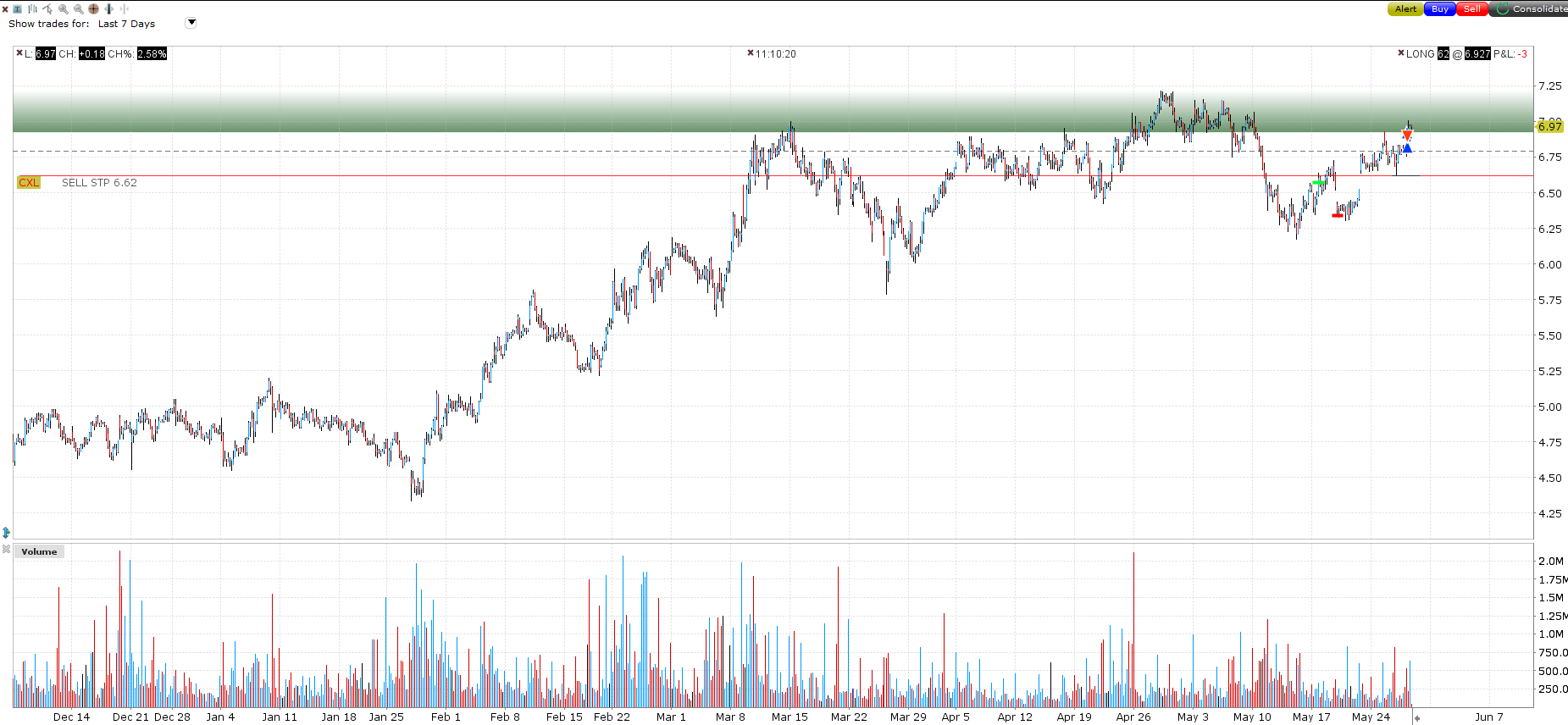
Task: Toggle the crosshair cursor icon
Action: point(93,8)
